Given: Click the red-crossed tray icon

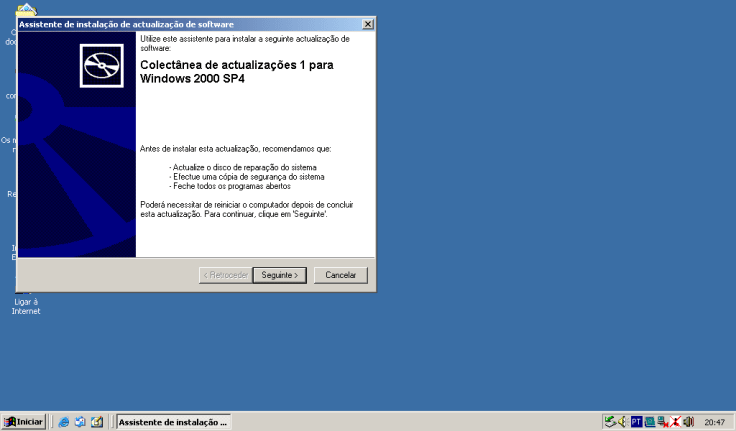Looking at the screenshot, I should click(x=675, y=422).
